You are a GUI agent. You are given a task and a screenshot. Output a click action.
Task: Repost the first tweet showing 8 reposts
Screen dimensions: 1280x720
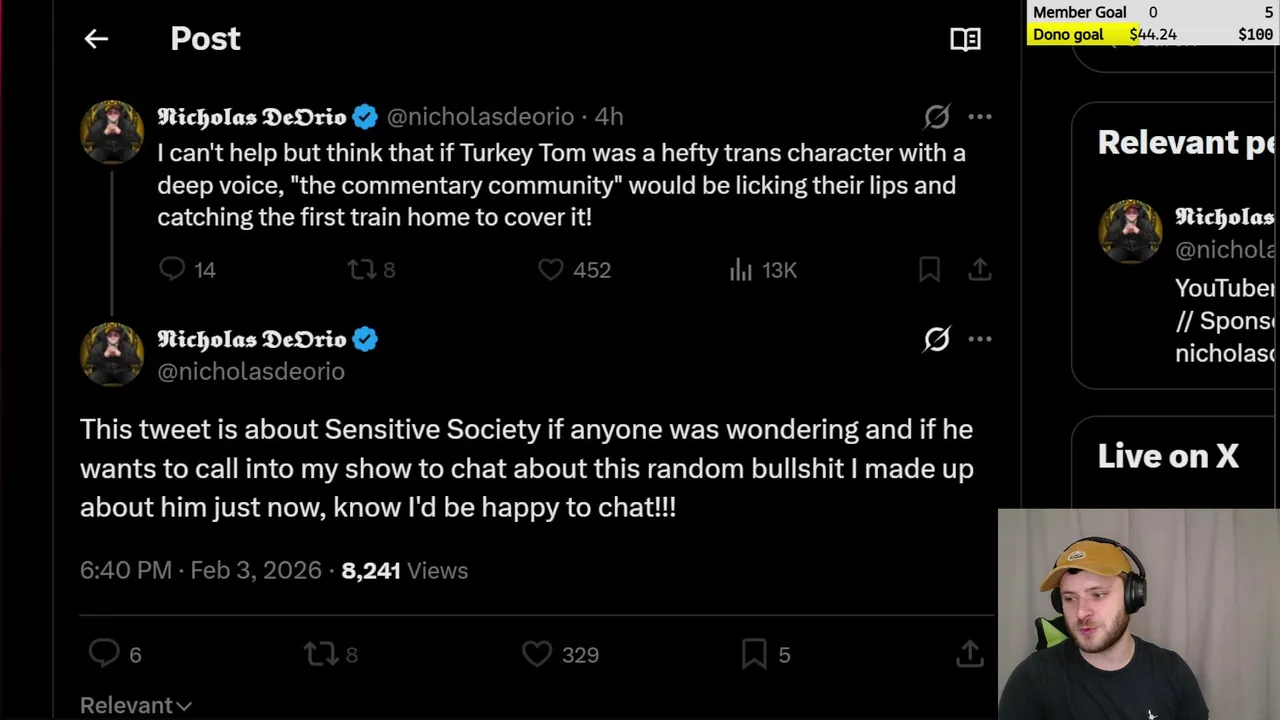[361, 269]
